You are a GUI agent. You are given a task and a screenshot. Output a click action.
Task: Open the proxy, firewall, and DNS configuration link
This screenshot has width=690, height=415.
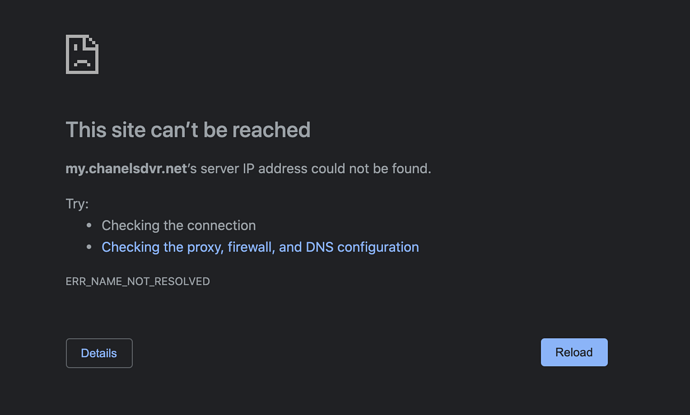(x=260, y=247)
